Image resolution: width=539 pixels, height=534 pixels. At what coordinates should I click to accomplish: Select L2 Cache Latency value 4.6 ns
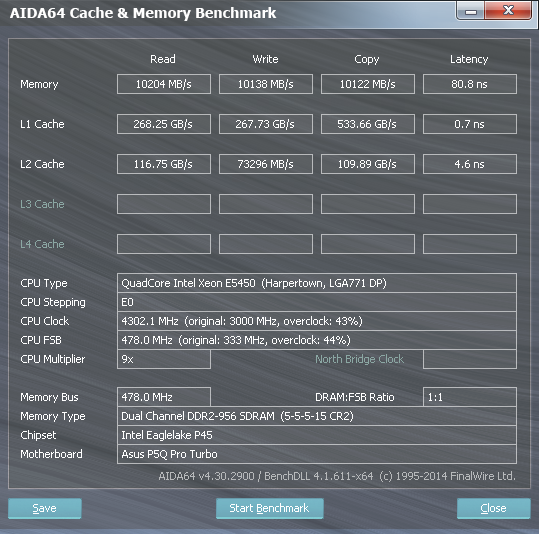tap(470, 164)
